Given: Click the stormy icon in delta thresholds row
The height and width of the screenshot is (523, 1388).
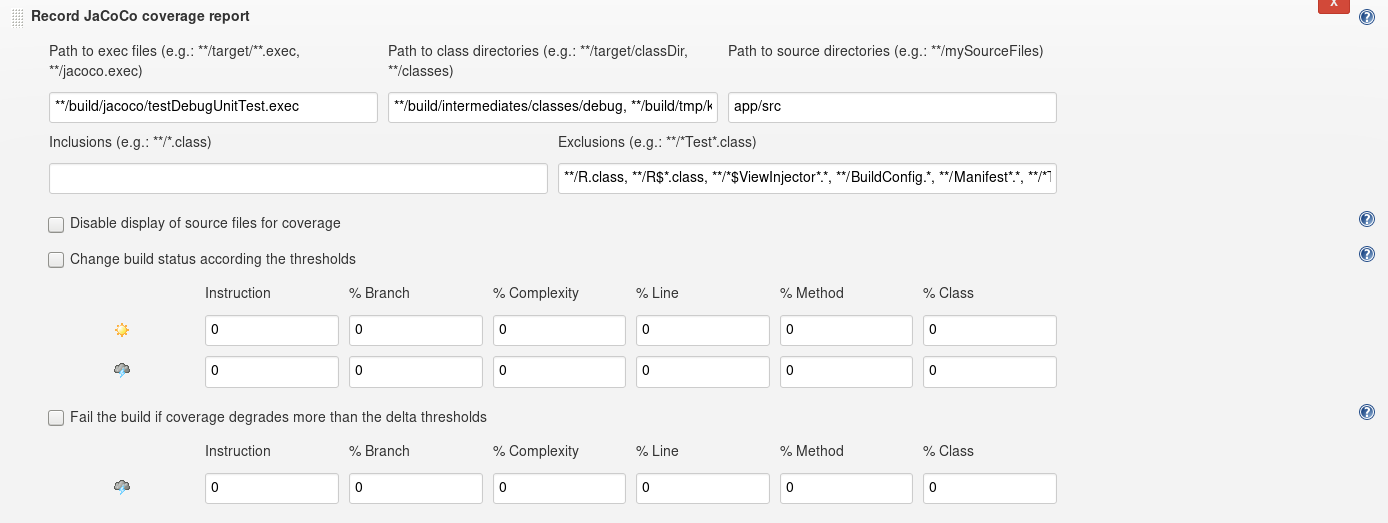Looking at the screenshot, I should coord(122,488).
